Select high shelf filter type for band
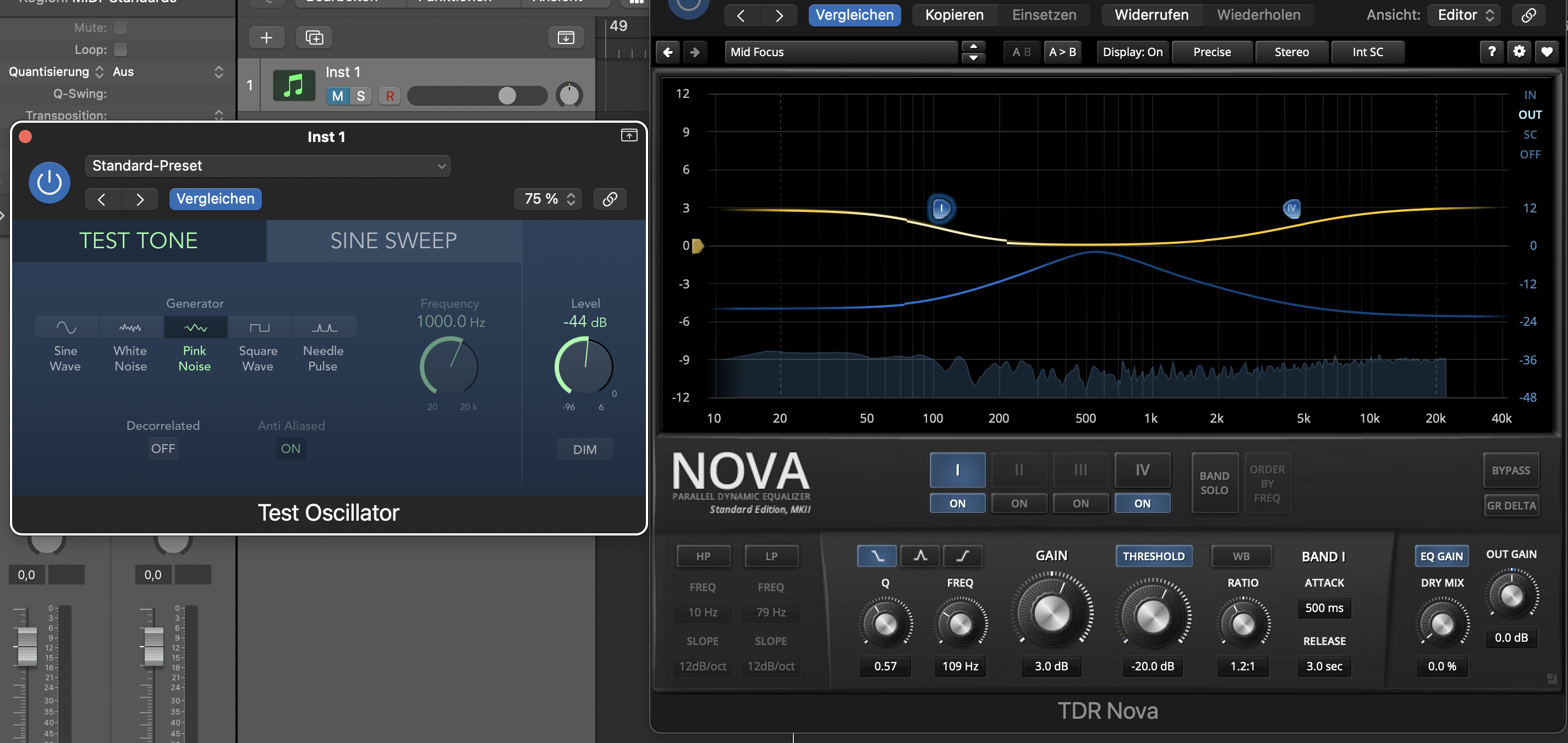Image resolution: width=1568 pixels, height=743 pixels. pos(962,555)
